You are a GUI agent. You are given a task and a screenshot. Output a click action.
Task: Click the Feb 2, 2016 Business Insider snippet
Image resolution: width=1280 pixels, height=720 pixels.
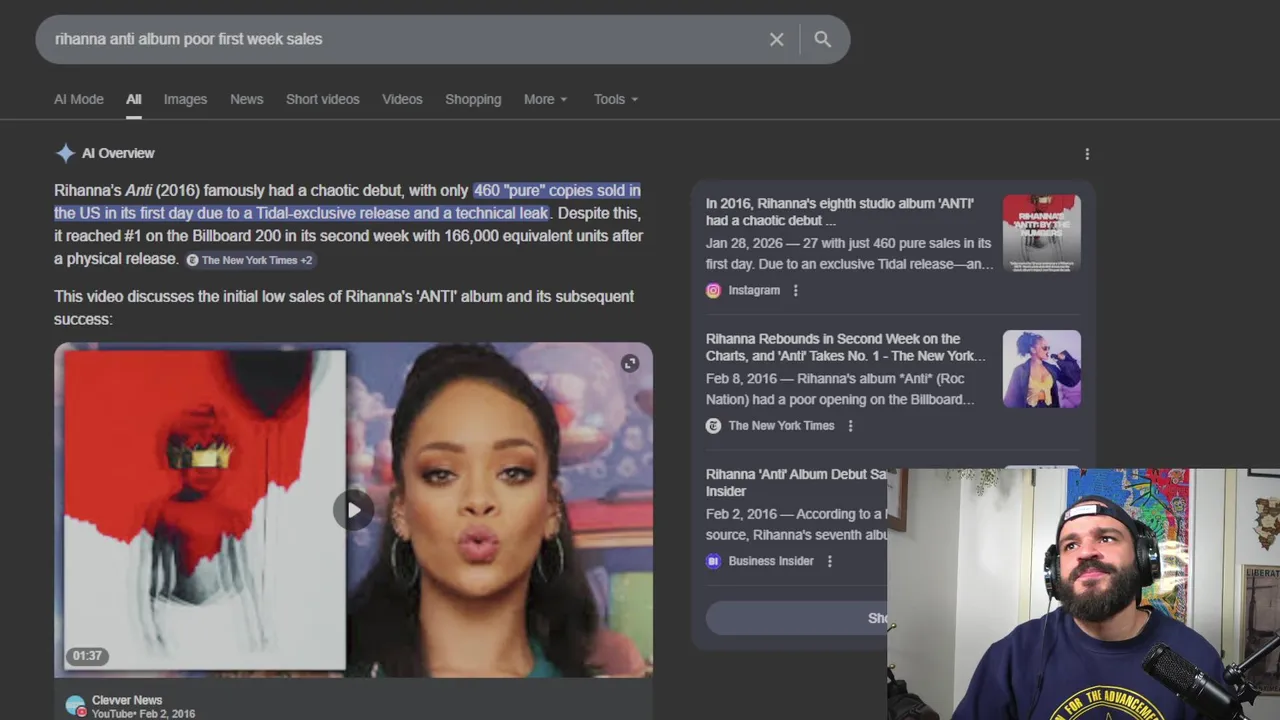(x=796, y=524)
